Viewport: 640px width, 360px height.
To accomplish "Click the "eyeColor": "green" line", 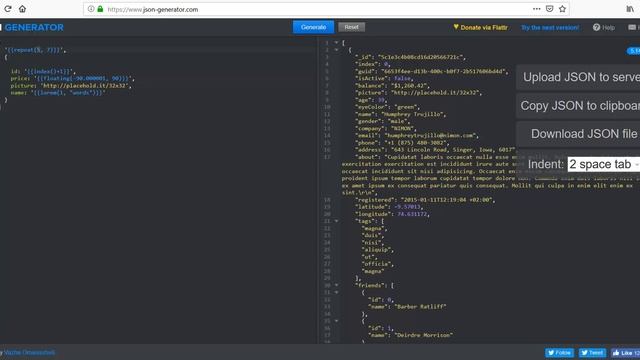I will click(387, 107).
